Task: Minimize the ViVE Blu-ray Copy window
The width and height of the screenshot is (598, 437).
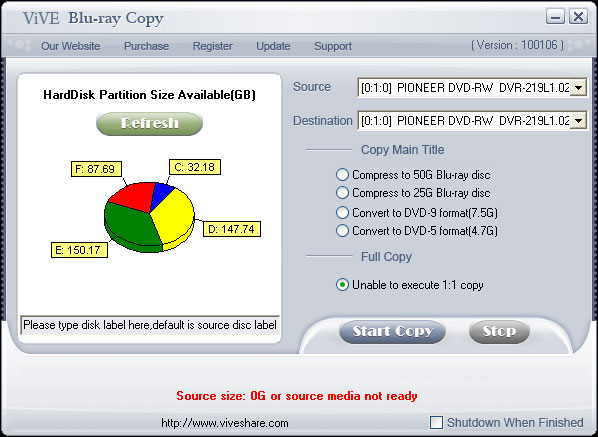Action: click(x=555, y=17)
